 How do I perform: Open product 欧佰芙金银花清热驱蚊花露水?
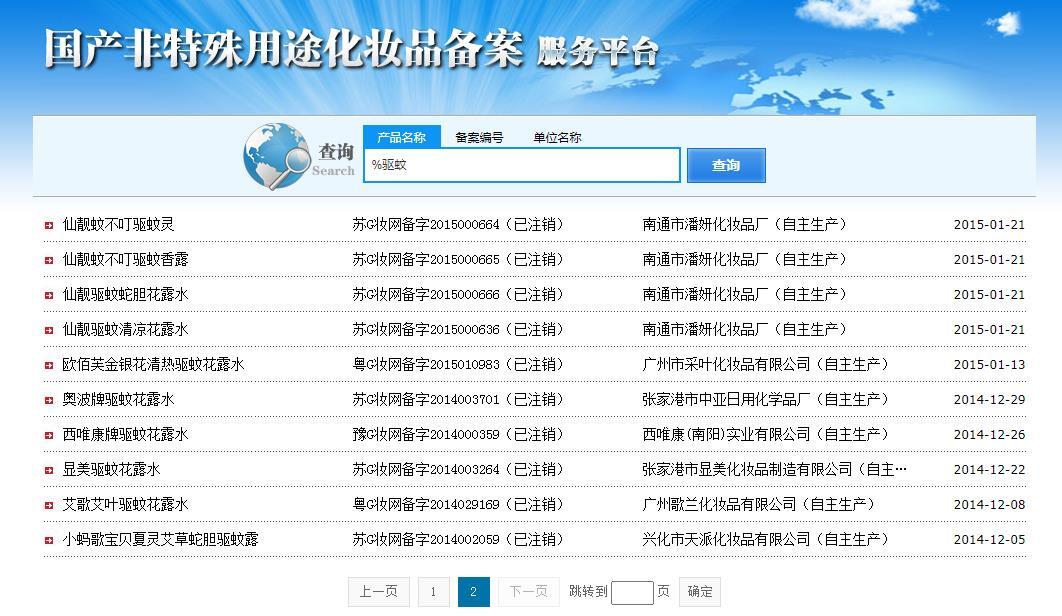[x=153, y=365]
